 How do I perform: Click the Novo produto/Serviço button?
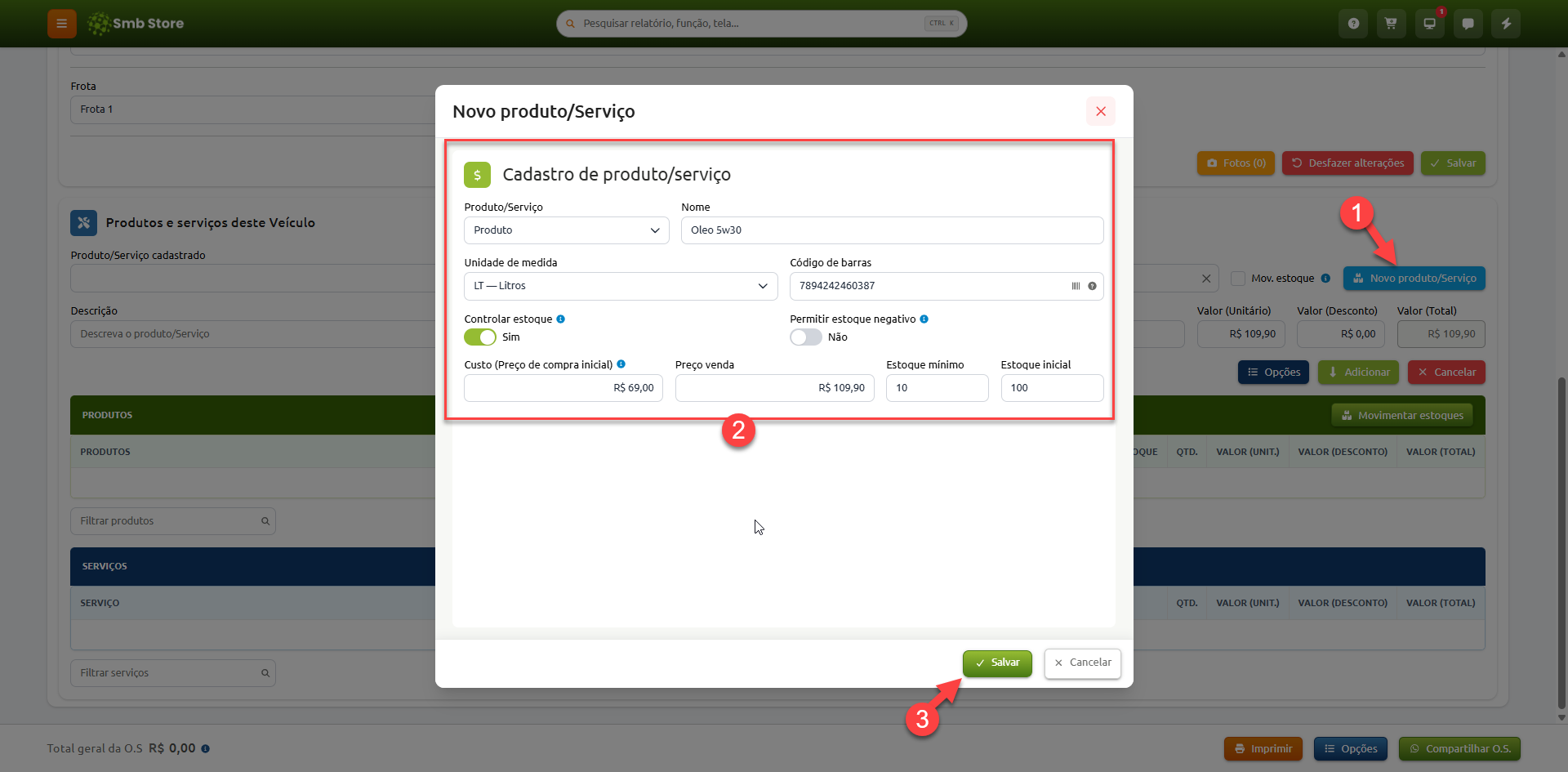coord(1414,279)
